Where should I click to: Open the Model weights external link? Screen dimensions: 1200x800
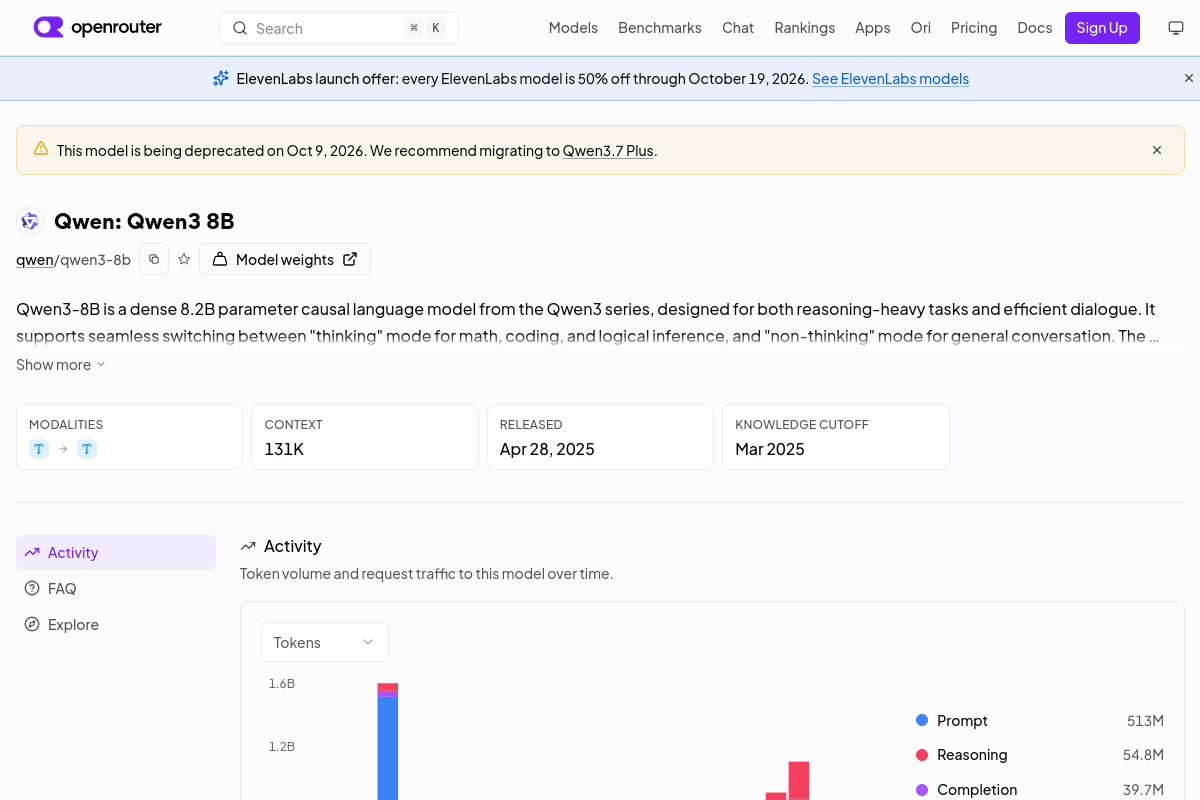(285, 259)
